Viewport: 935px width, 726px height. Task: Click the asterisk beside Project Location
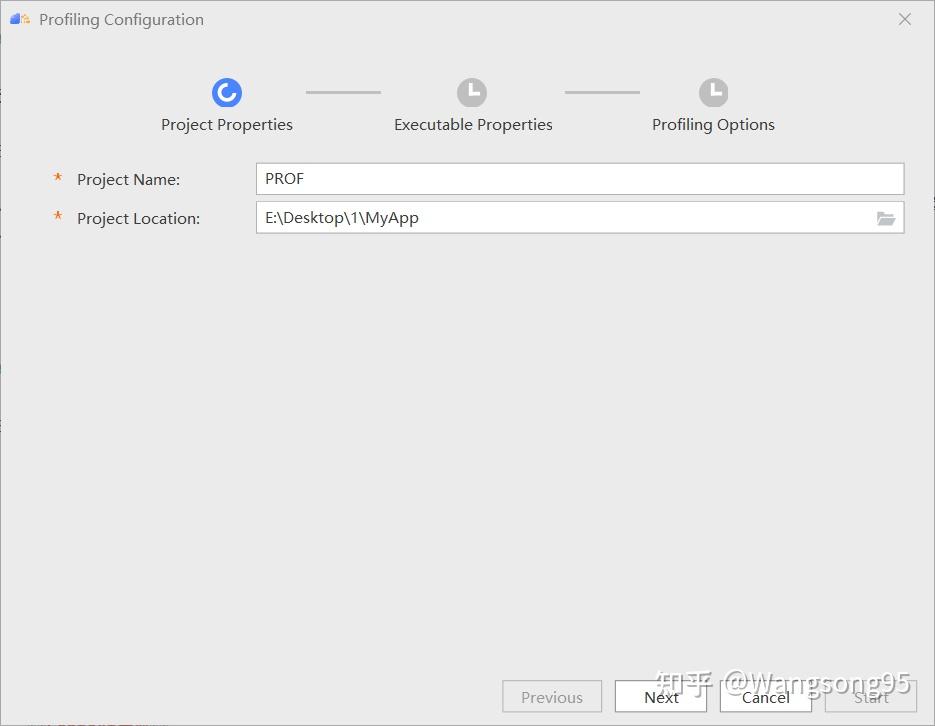pyautogui.click(x=58, y=218)
